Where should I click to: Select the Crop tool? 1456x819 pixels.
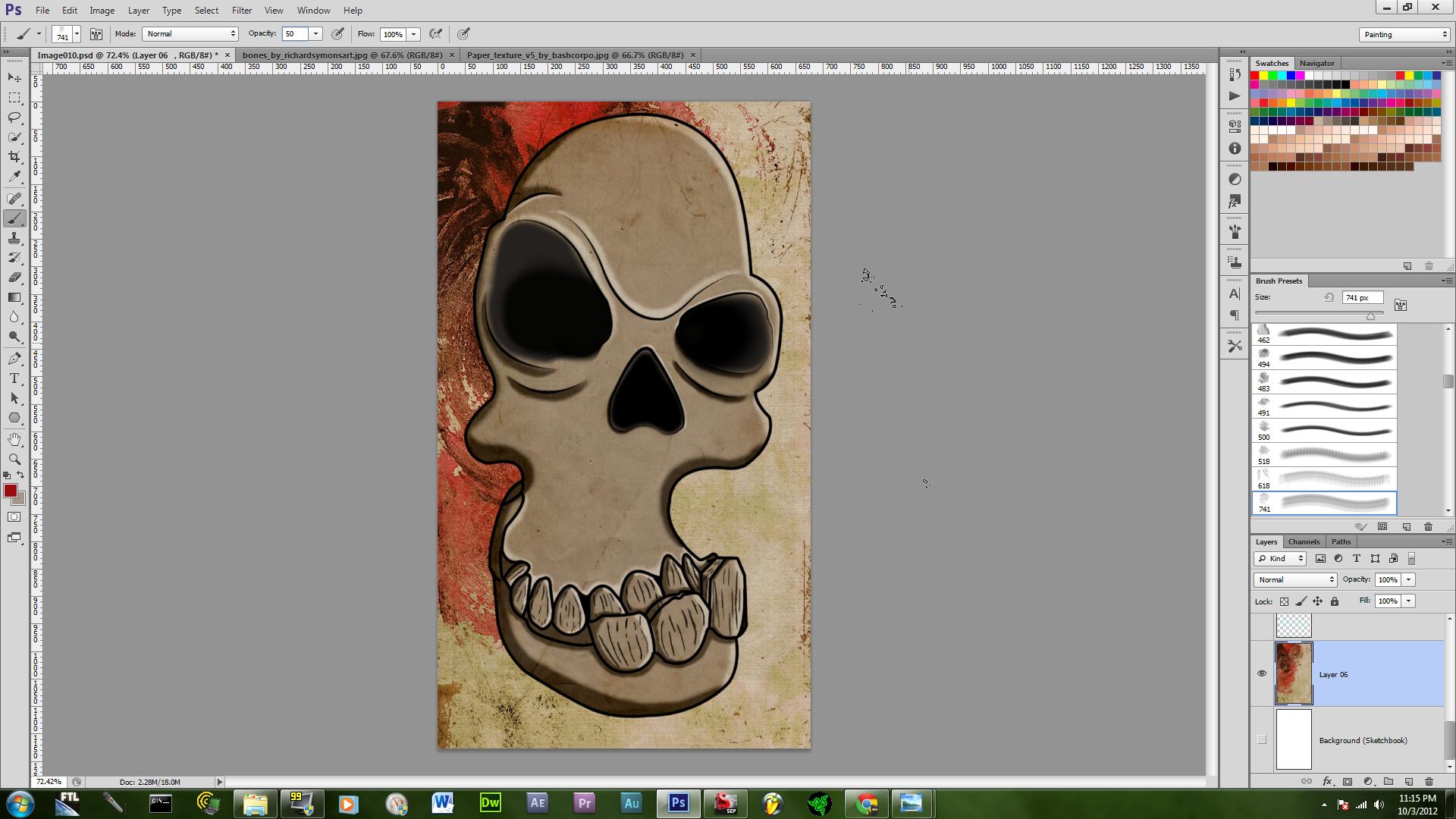[x=14, y=157]
